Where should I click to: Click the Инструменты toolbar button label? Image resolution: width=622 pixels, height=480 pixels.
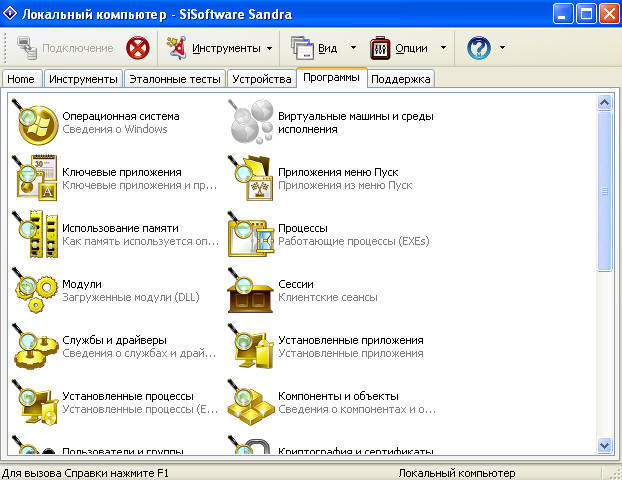tap(226, 48)
